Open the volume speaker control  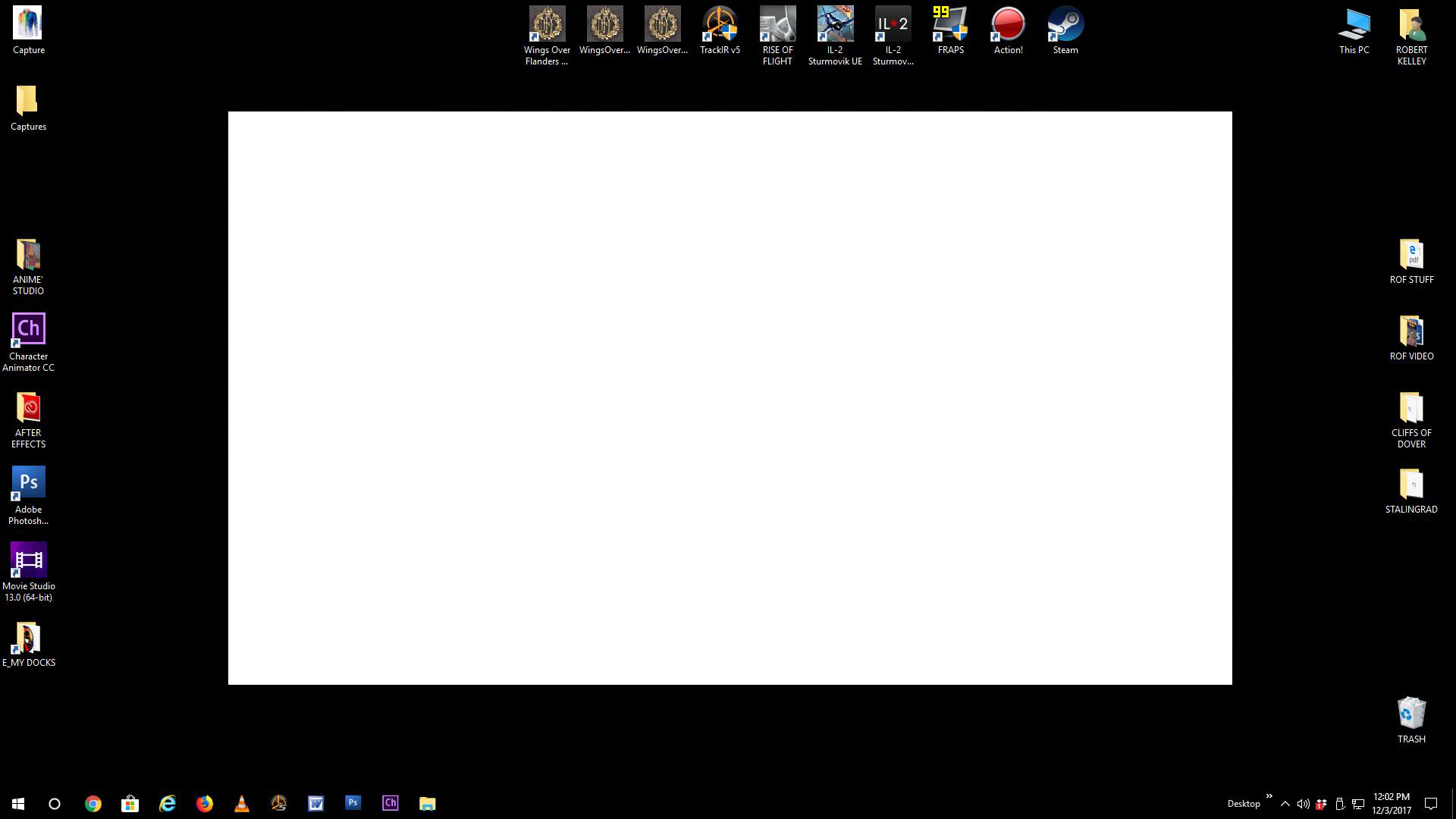pos(1303,804)
